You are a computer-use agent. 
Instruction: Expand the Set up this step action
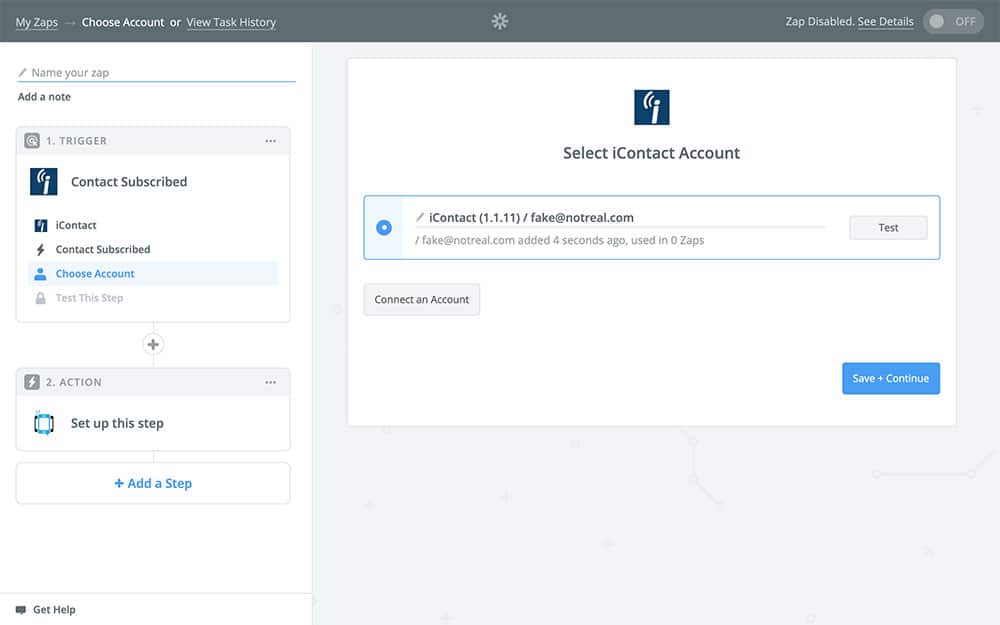(x=117, y=423)
